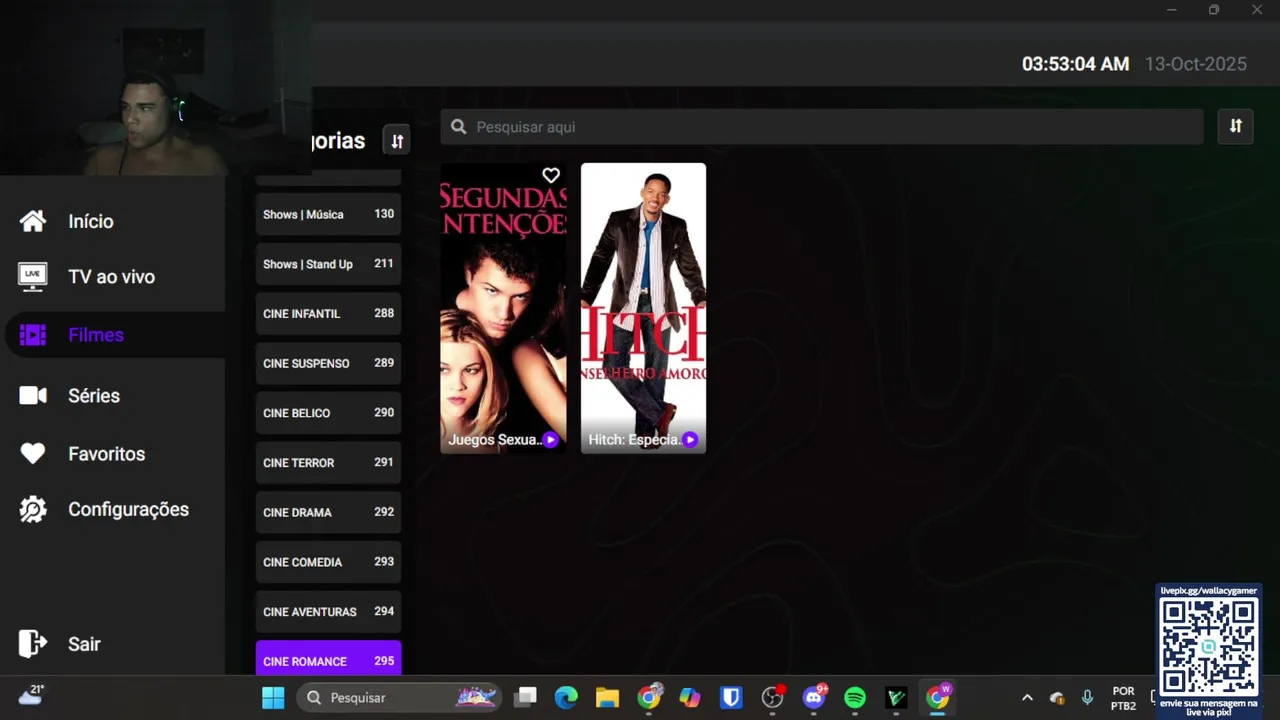The image size is (1280, 720).
Task: Favorite Segundas Intenções with heart icon
Action: 551,176
